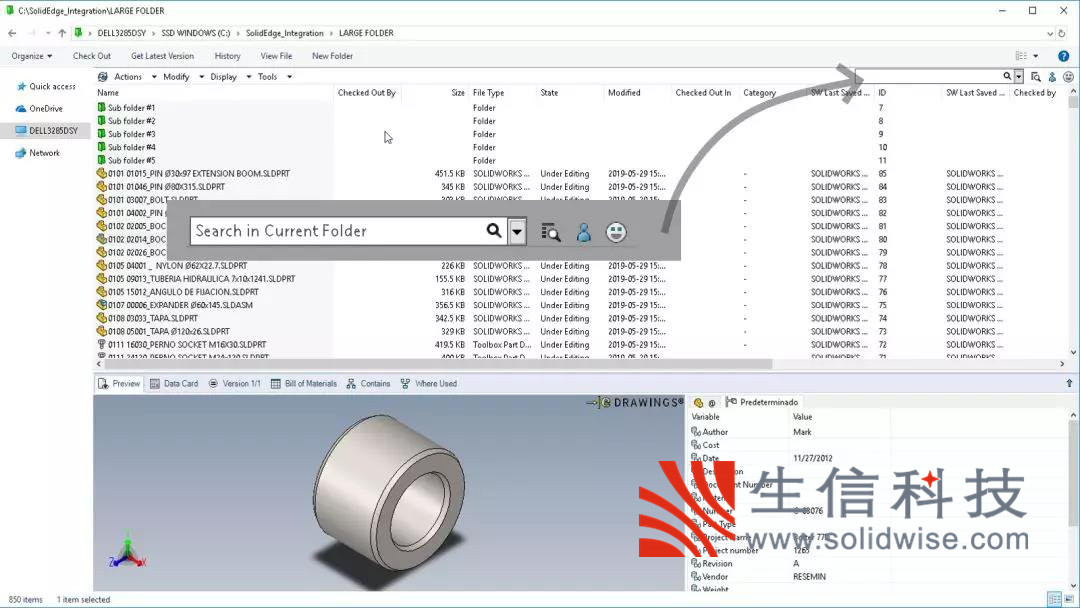
Task: Open the Contains tab
Action: pos(368,384)
